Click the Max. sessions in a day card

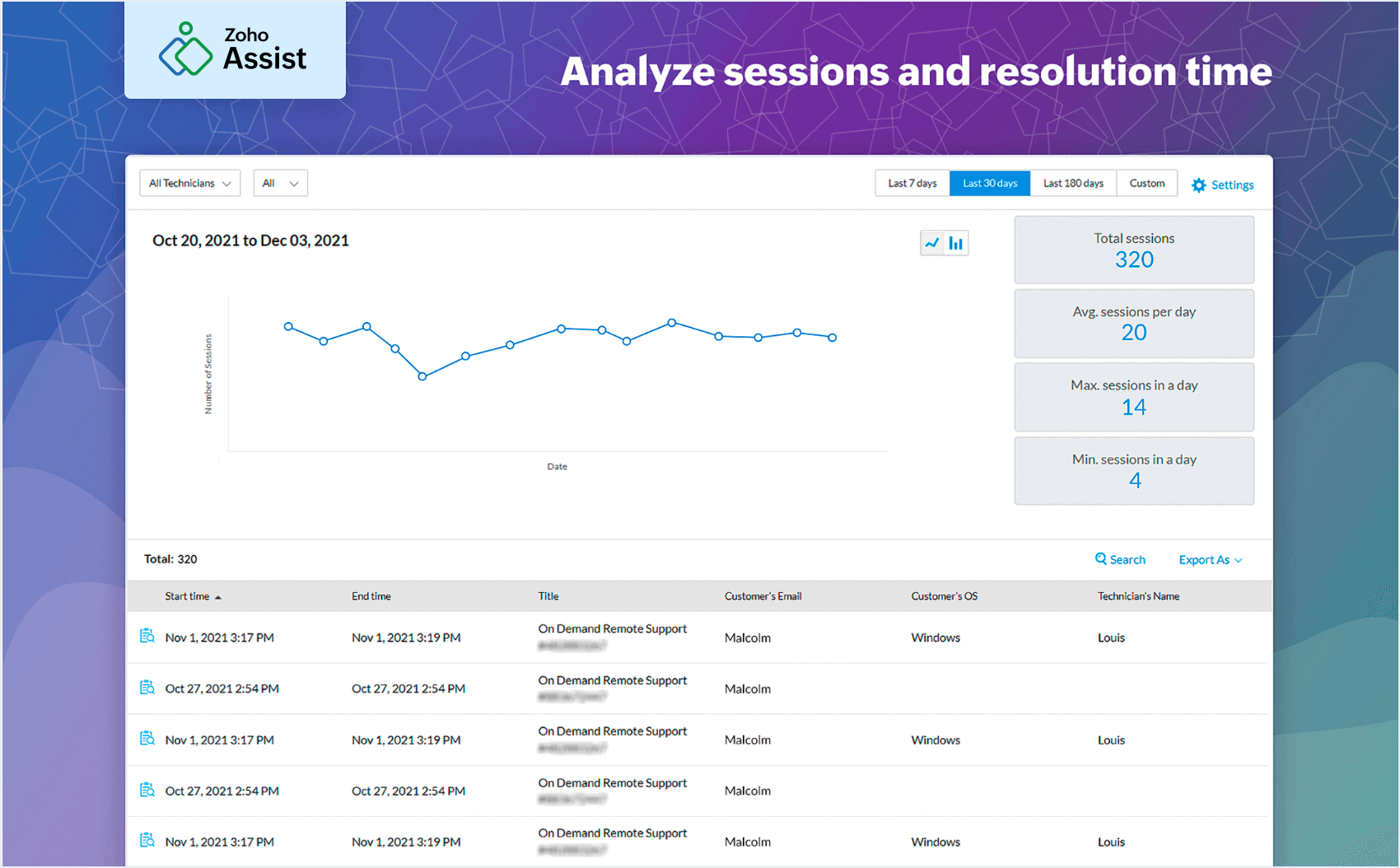click(x=1134, y=397)
